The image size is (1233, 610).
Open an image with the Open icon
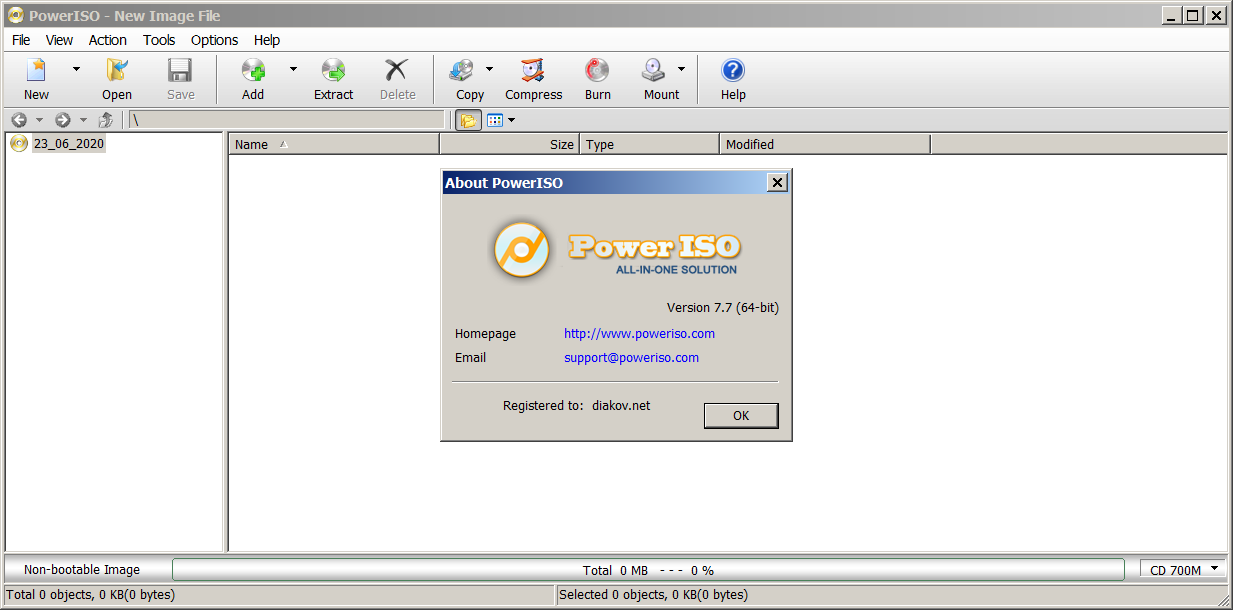click(x=117, y=70)
